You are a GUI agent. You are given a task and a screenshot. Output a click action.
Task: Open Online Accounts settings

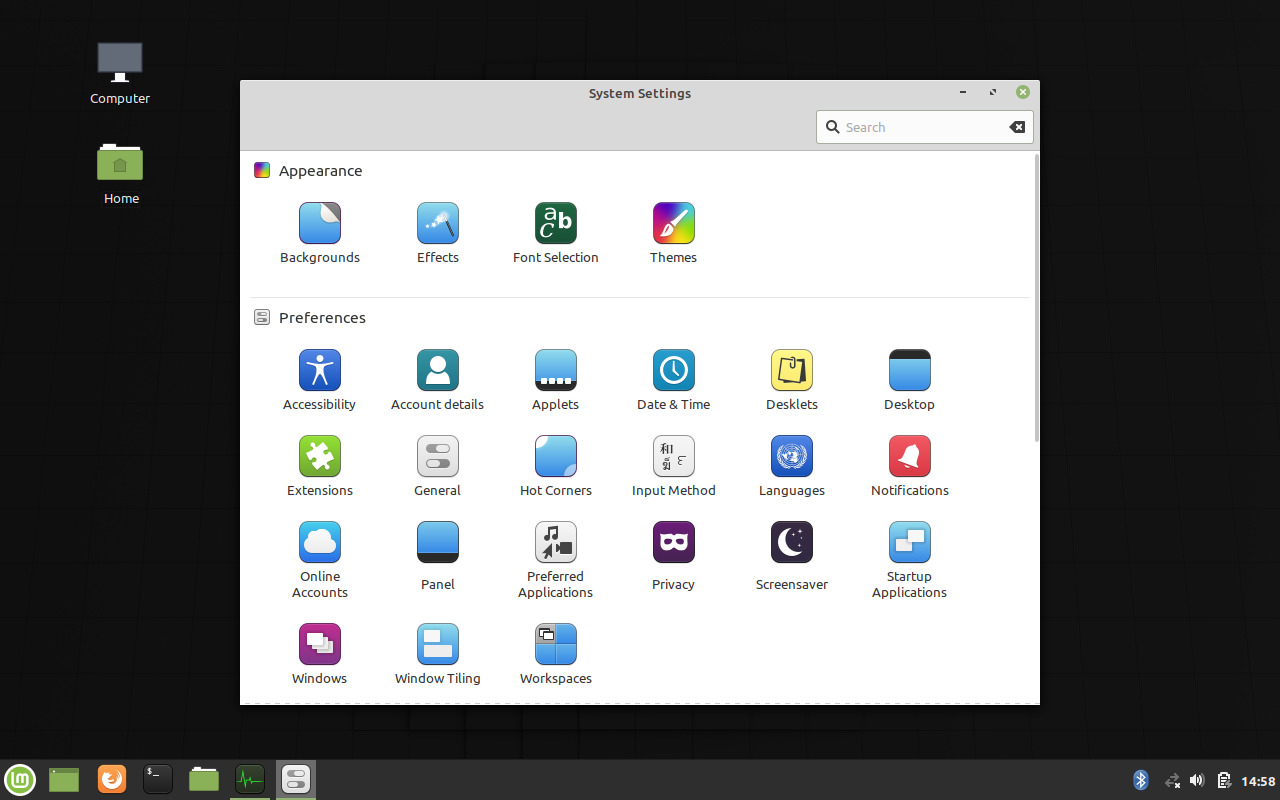(320, 560)
